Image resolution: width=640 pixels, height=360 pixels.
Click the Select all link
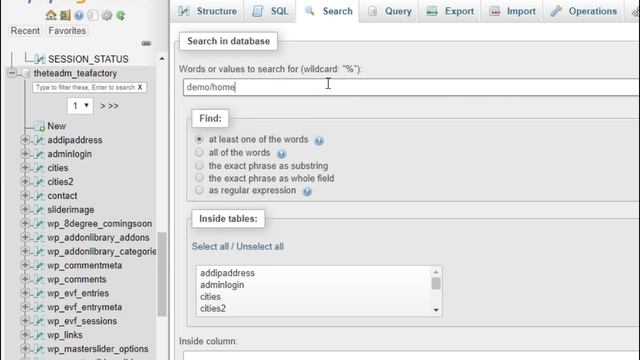tap(210, 247)
